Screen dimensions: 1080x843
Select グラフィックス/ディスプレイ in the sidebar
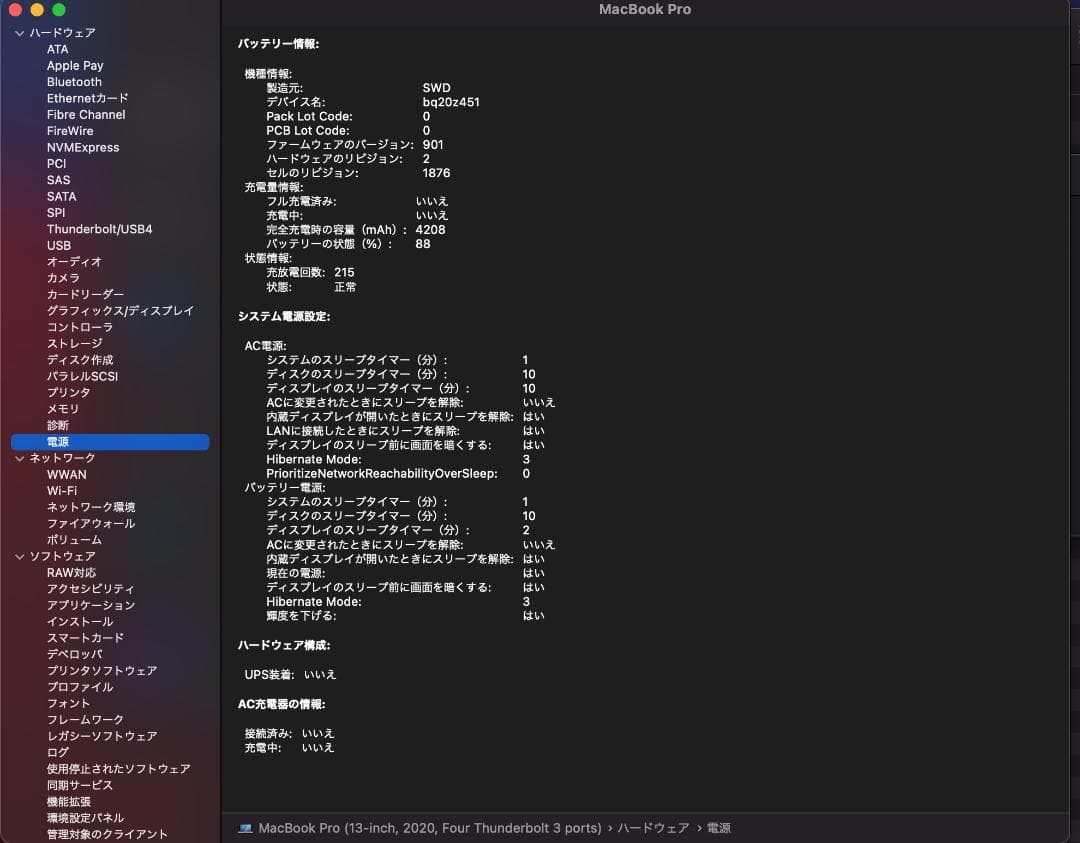(x=121, y=311)
